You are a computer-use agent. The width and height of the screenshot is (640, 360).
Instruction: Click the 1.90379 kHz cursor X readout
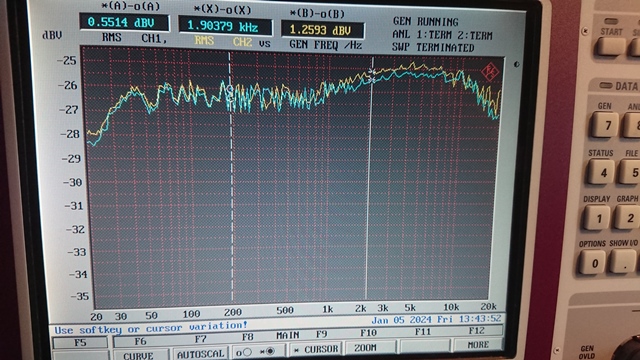click(225, 27)
